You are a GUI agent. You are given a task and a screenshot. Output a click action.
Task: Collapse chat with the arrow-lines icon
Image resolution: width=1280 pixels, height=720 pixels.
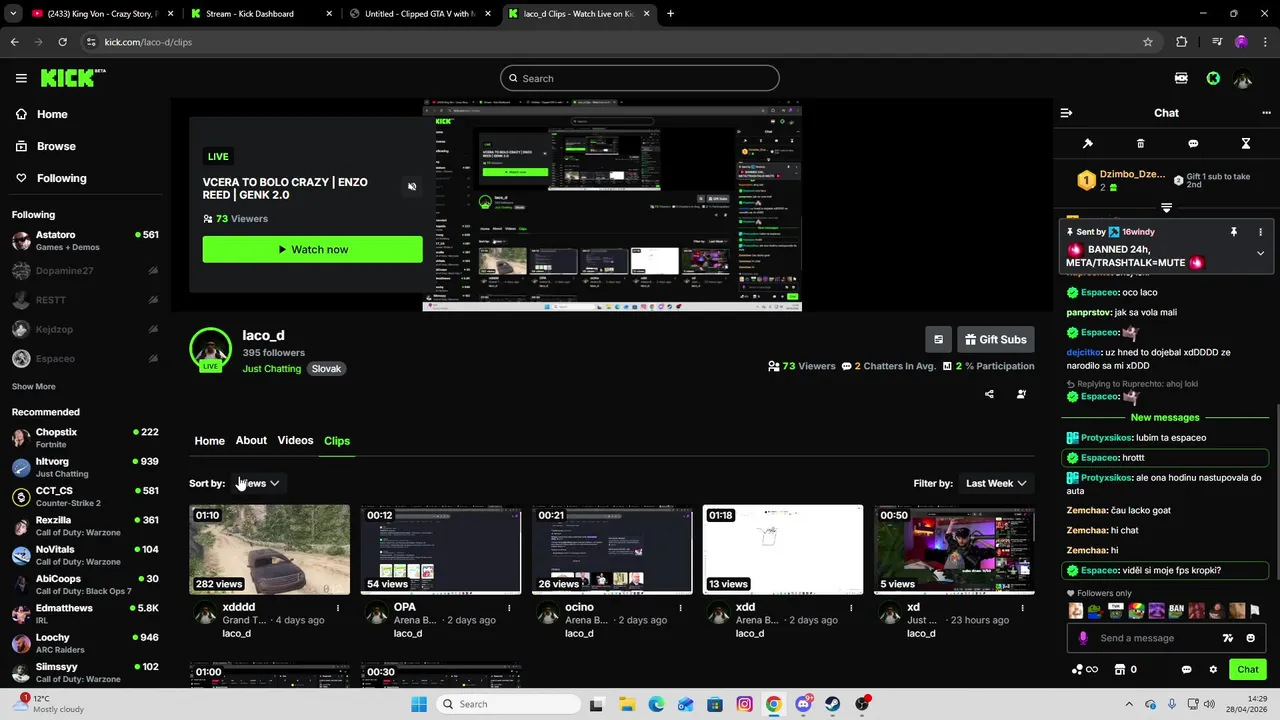(x=1066, y=113)
